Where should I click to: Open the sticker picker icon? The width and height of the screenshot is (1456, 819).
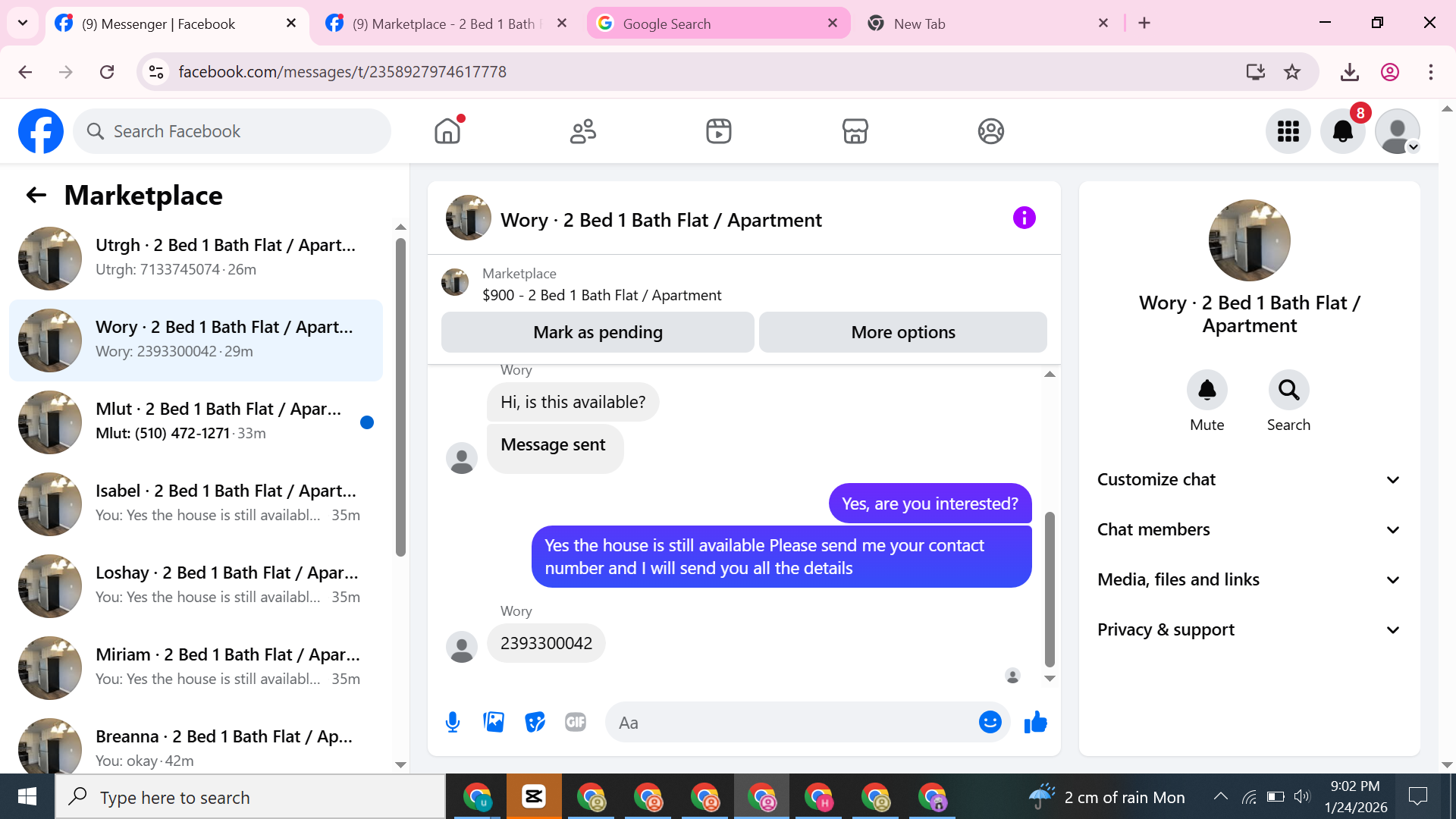click(x=535, y=722)
